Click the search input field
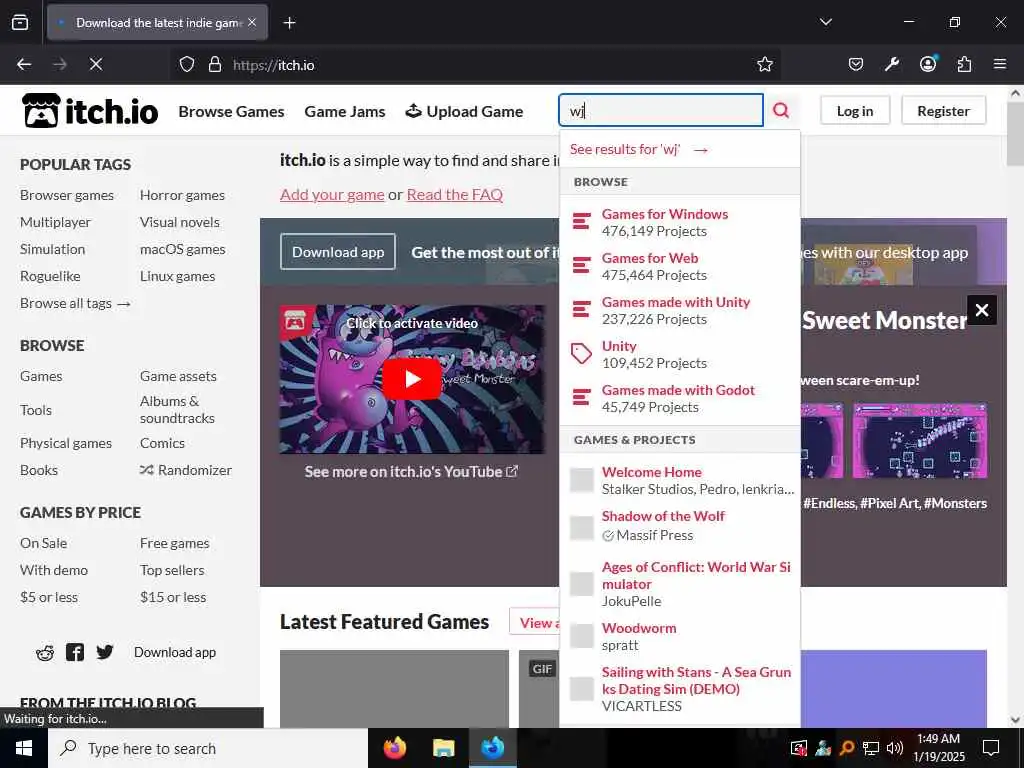 [660, 110]
